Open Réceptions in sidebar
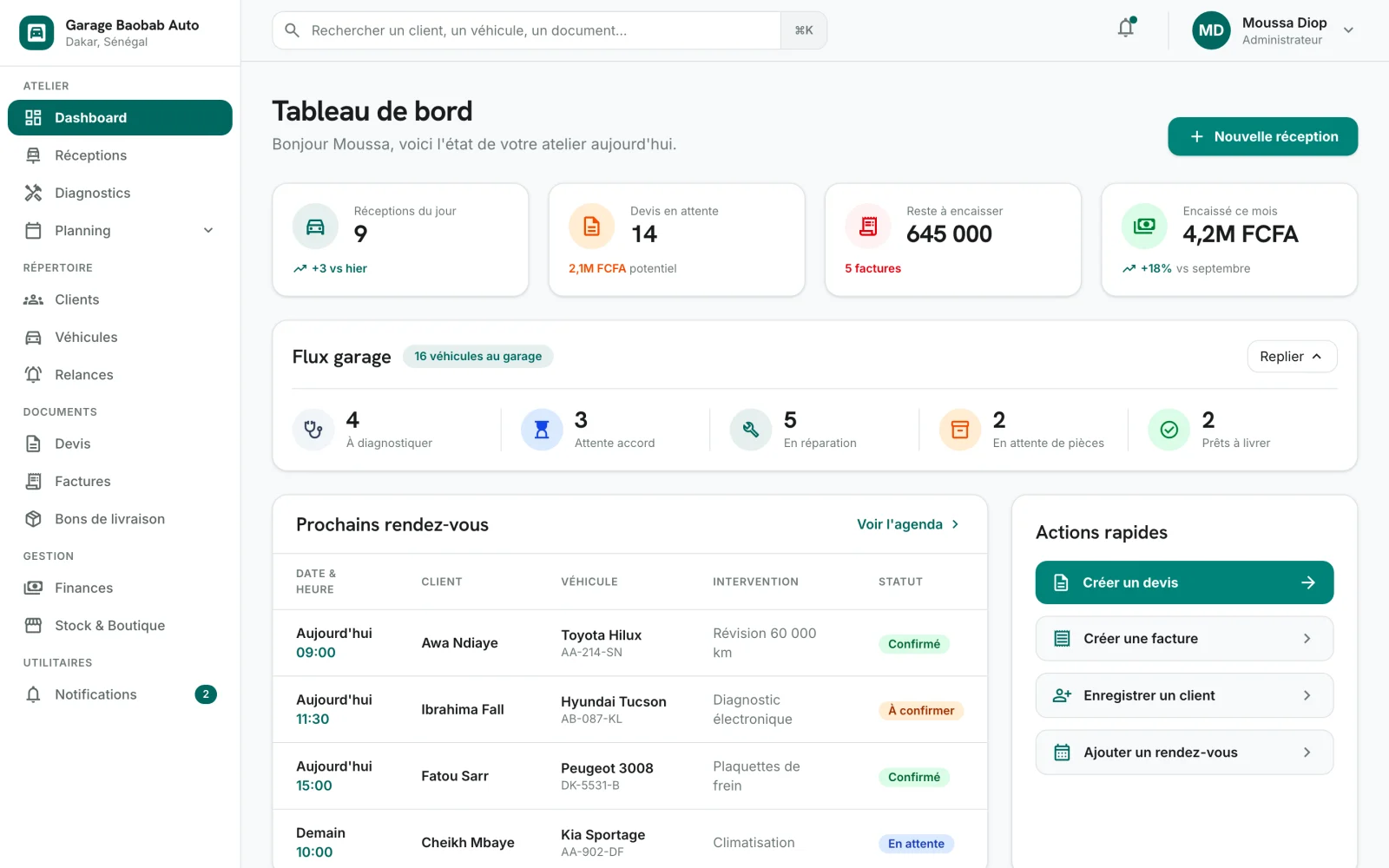 coord(120,155)
